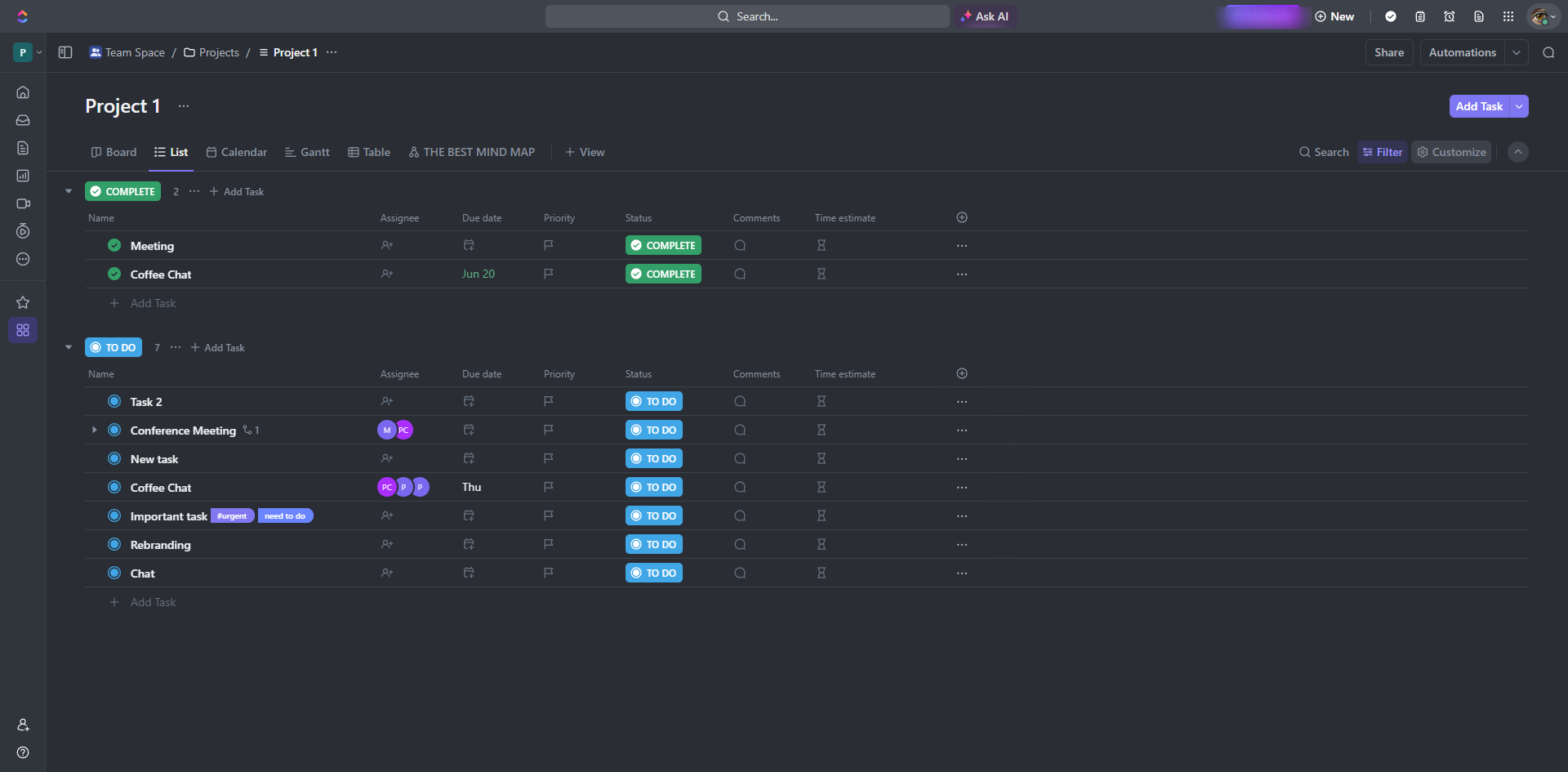This screenshot has height=772, width=1568.
Task: Set due date calendar icon for Task 2
Action: pos(469,401)
